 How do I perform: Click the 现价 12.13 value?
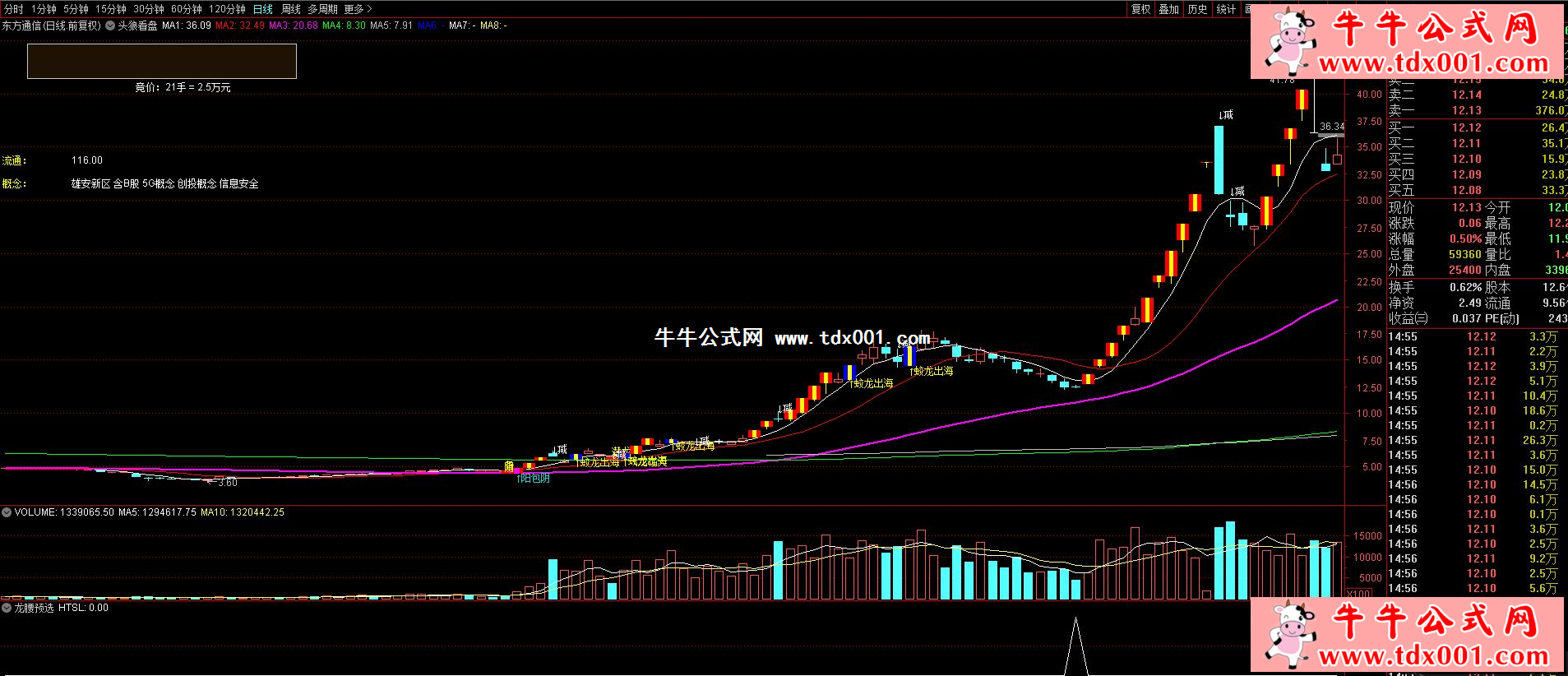tap(1466, 207)
